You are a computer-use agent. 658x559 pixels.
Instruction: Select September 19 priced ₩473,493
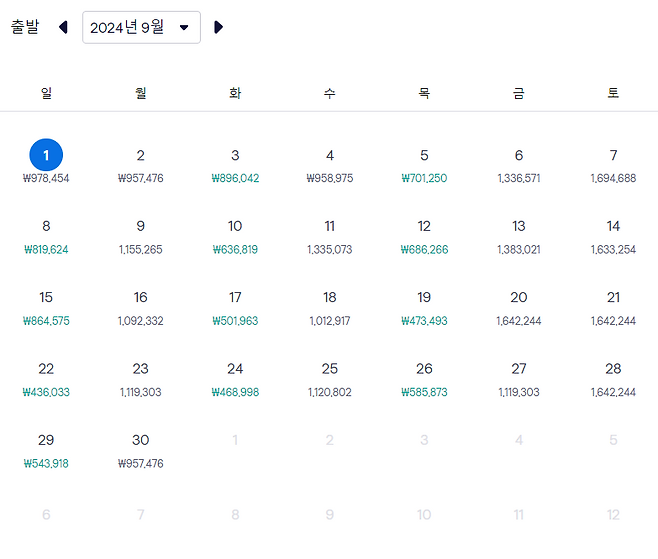tap(424, 308)
